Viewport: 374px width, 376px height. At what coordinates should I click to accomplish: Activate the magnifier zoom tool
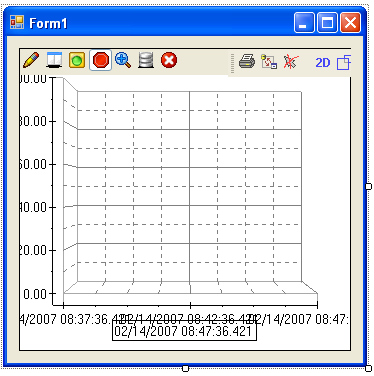pyautogui.click(x=123, y=61)
